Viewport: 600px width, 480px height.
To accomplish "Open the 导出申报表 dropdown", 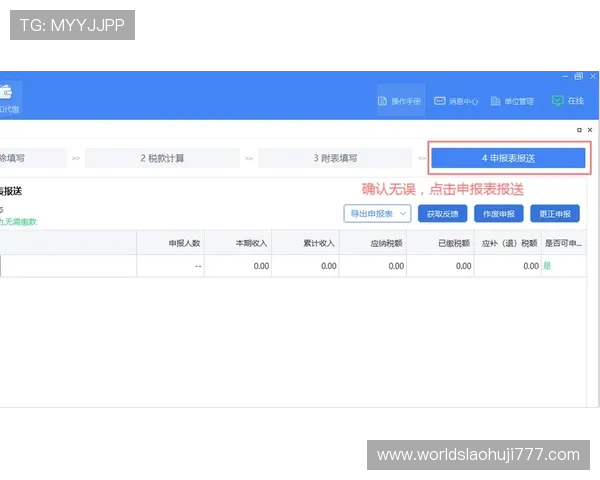I will [x=377, y=214].
